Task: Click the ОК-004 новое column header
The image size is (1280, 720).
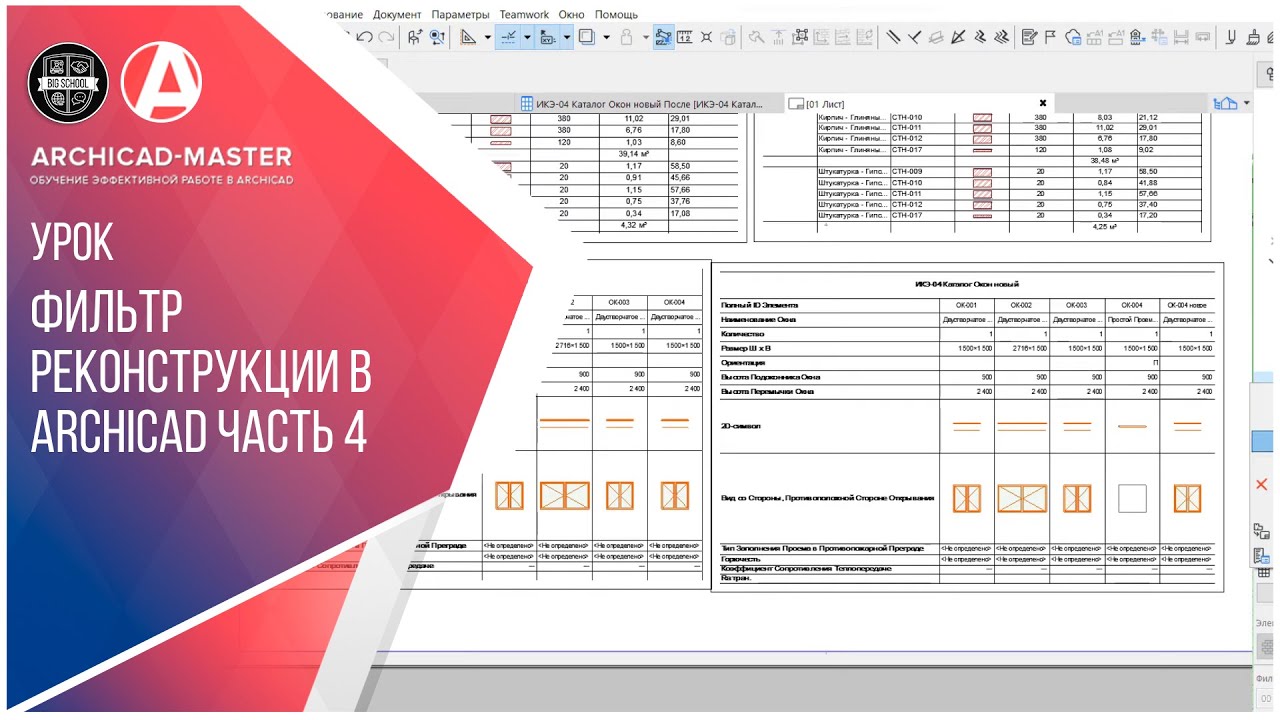Action: coord(1188,304)
